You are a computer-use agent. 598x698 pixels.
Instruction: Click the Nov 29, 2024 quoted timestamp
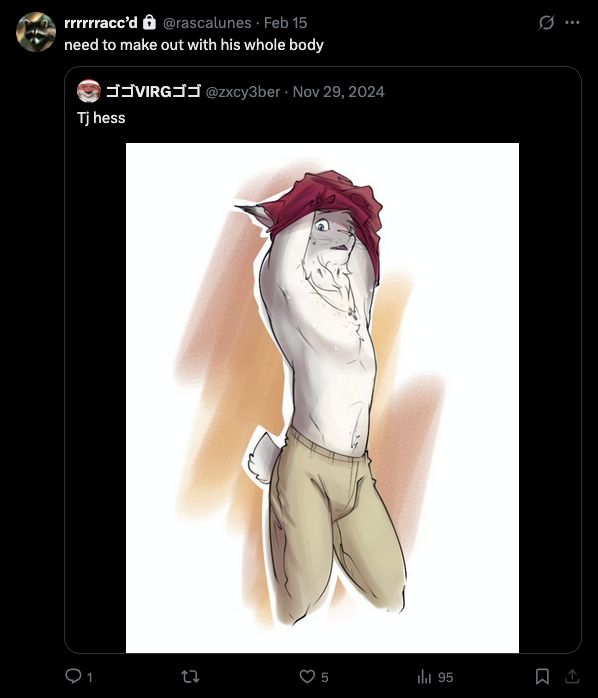coord(338,92)
